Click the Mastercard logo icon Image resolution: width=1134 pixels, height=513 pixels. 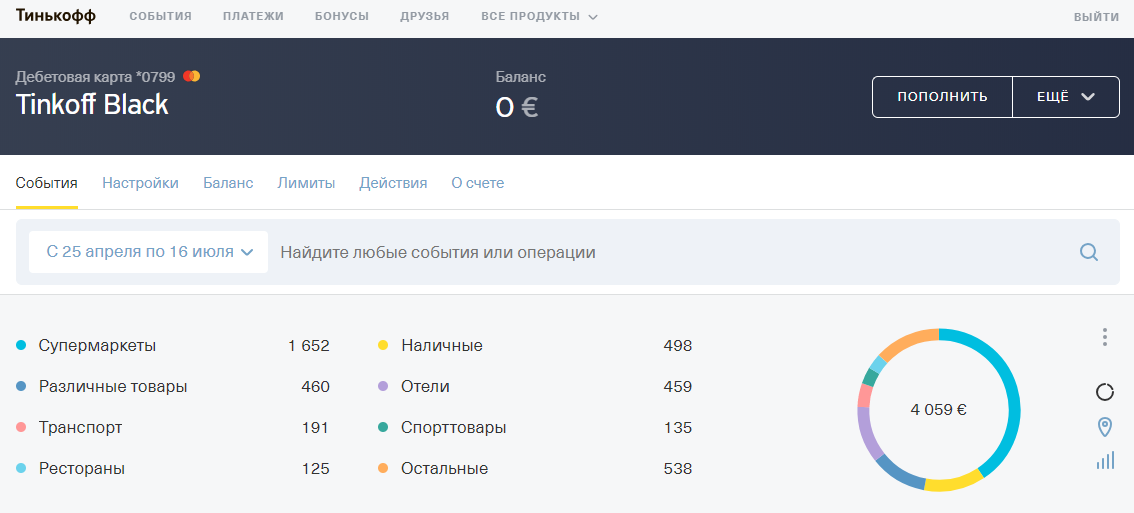[191, 76]
